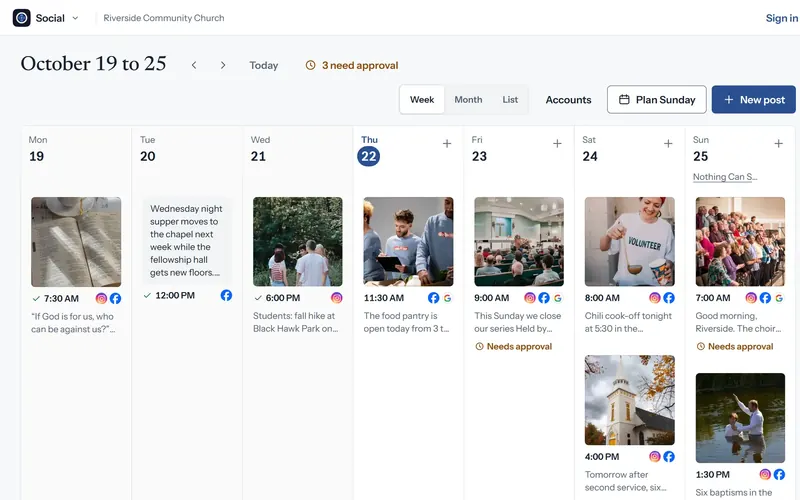This screenshot has height=500, width=800.
Task: Click Sign in link
Action: point(782,18)
